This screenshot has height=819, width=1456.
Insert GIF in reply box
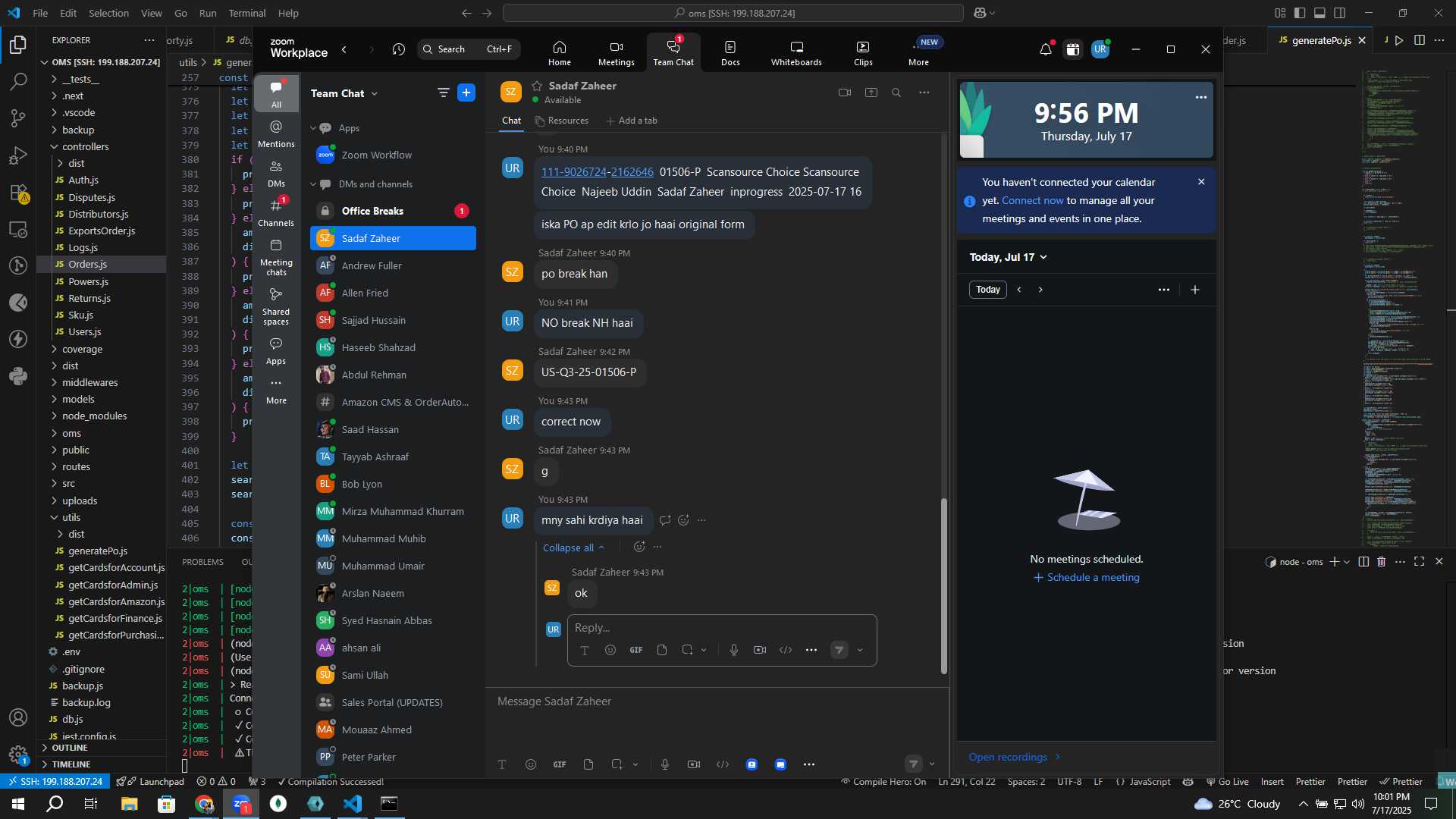(636, 650)
